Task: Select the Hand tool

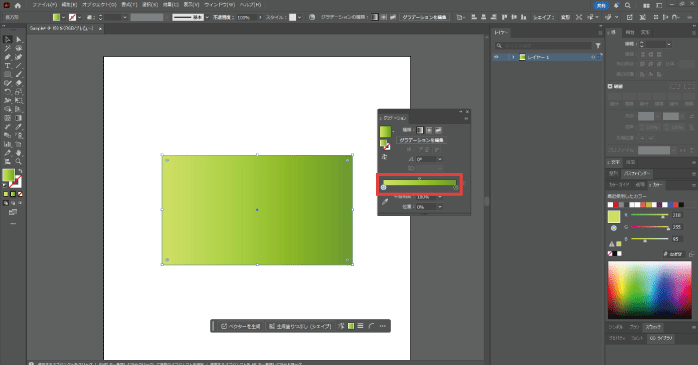Action: tap(19, 153)
